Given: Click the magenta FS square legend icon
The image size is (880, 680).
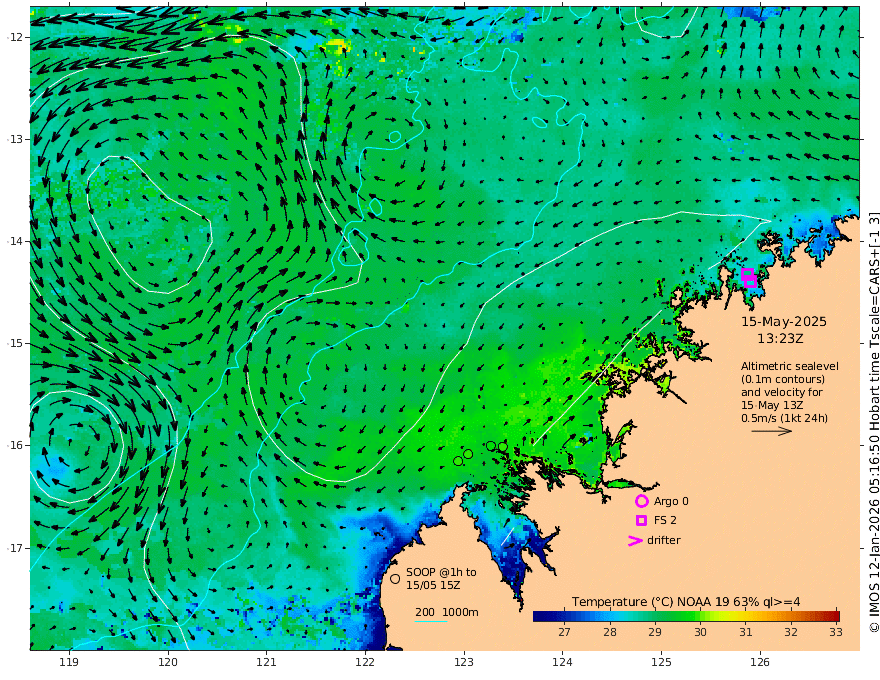Looking at the screenshot, I should pos(641,521).
